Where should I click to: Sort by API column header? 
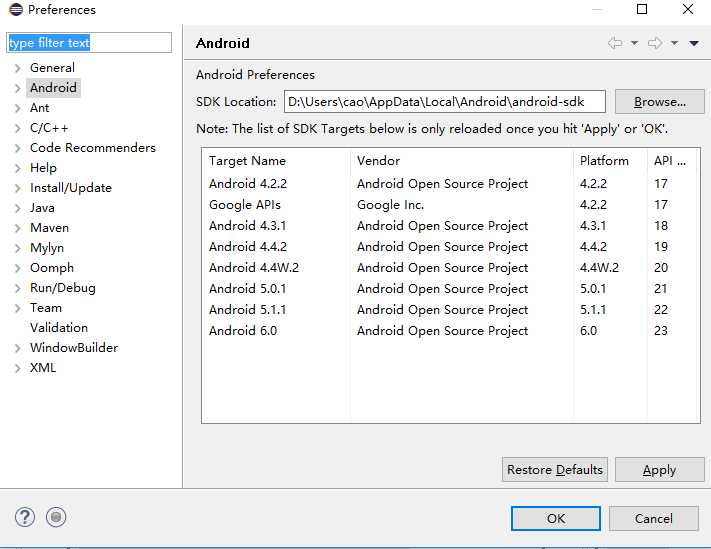[673, 161]
